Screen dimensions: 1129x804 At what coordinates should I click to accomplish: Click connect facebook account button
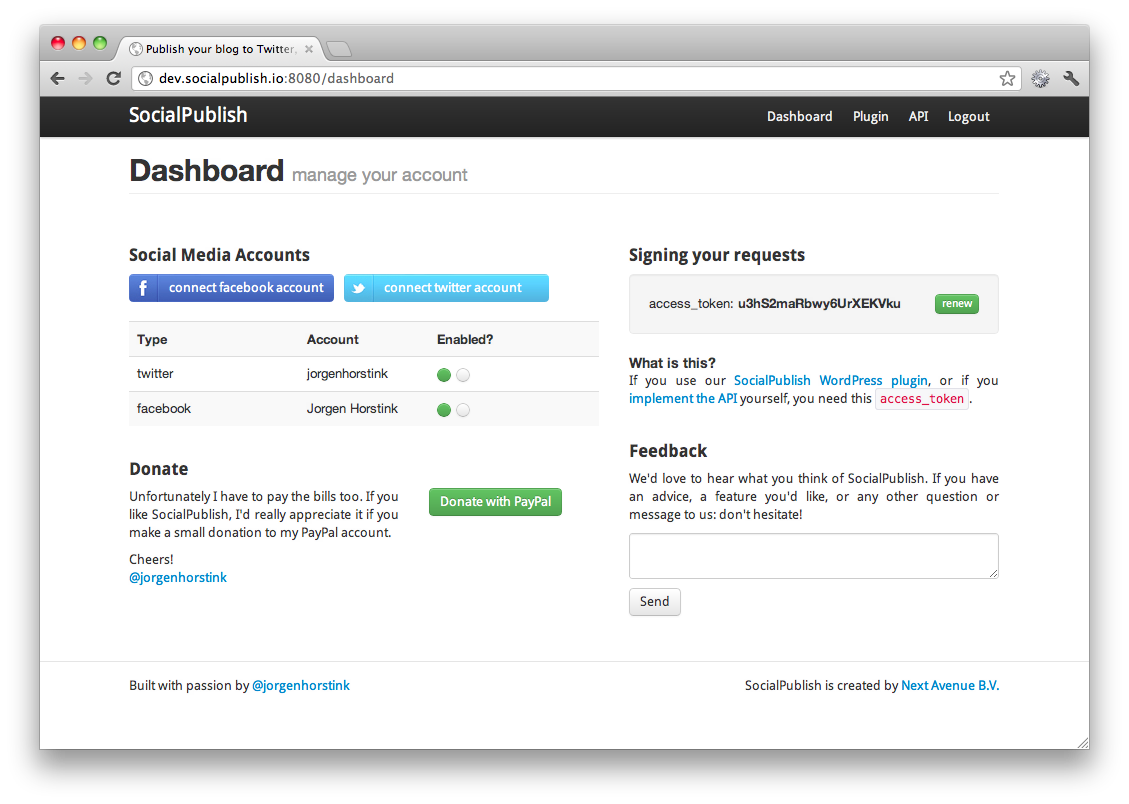[x=231, y=288]
